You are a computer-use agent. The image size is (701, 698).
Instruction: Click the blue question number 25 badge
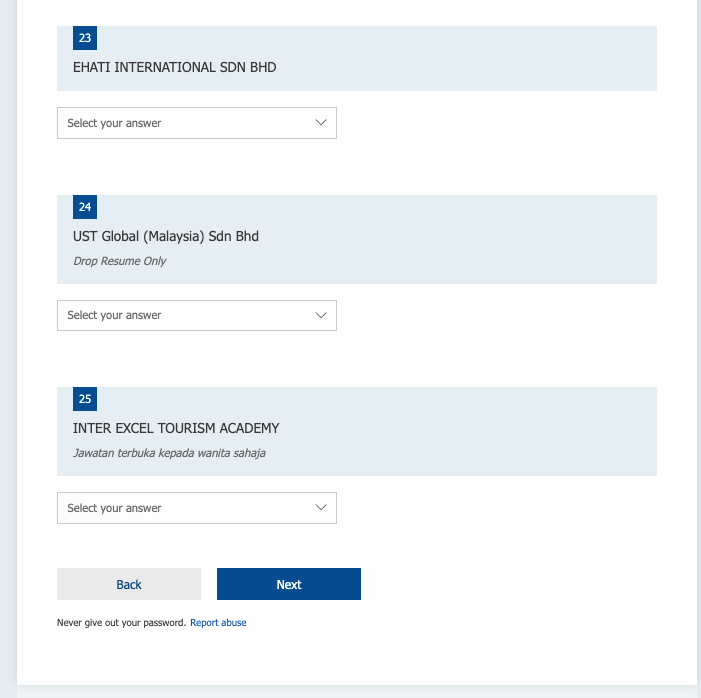[85, 399]
